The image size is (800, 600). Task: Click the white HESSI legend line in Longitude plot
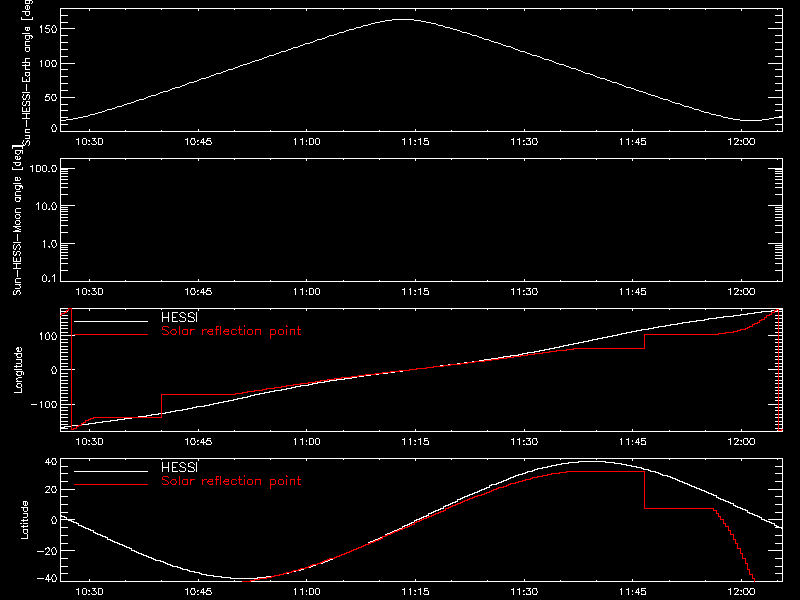coord(111,321)
